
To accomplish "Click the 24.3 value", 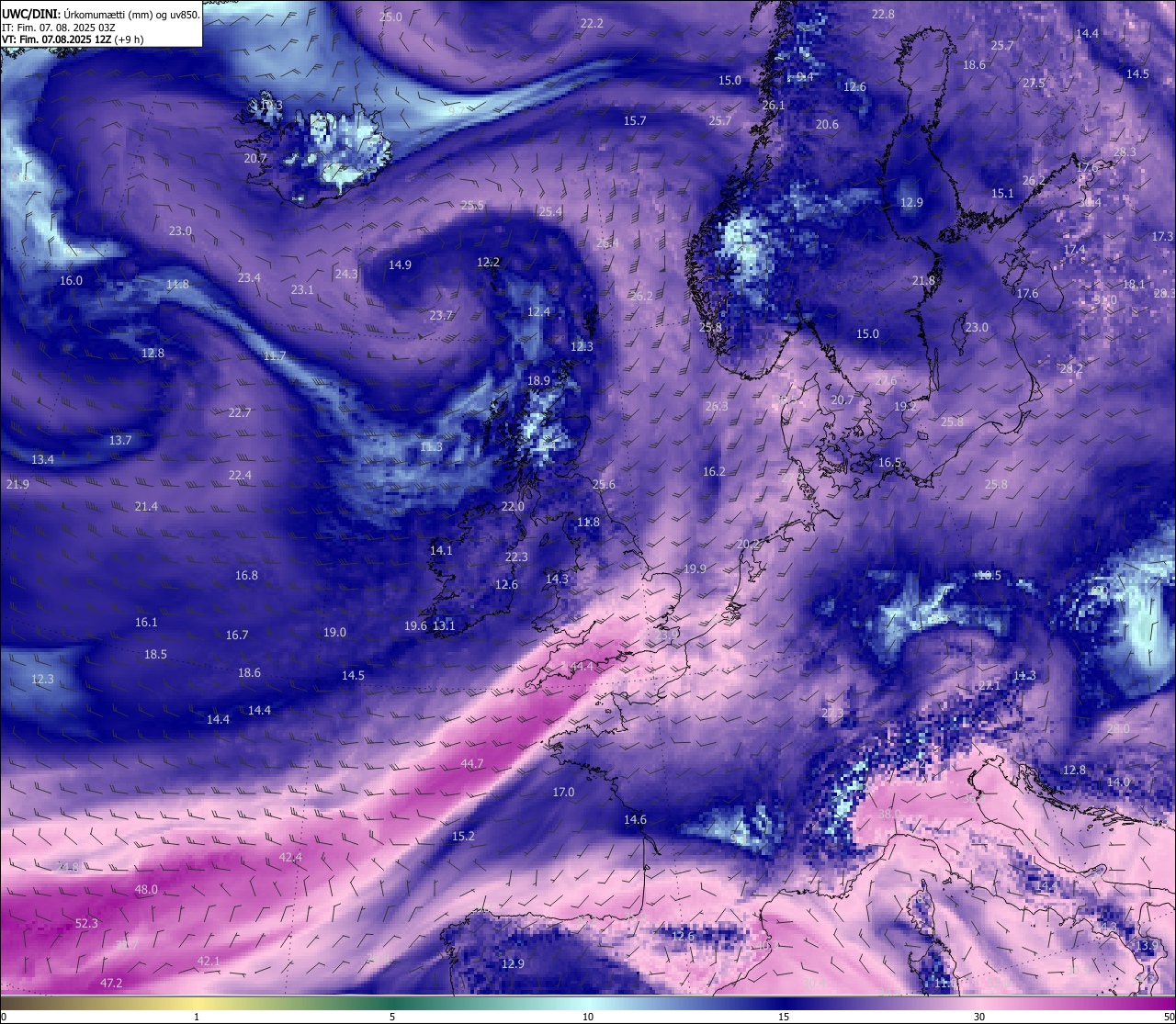I will coord(346,275).
